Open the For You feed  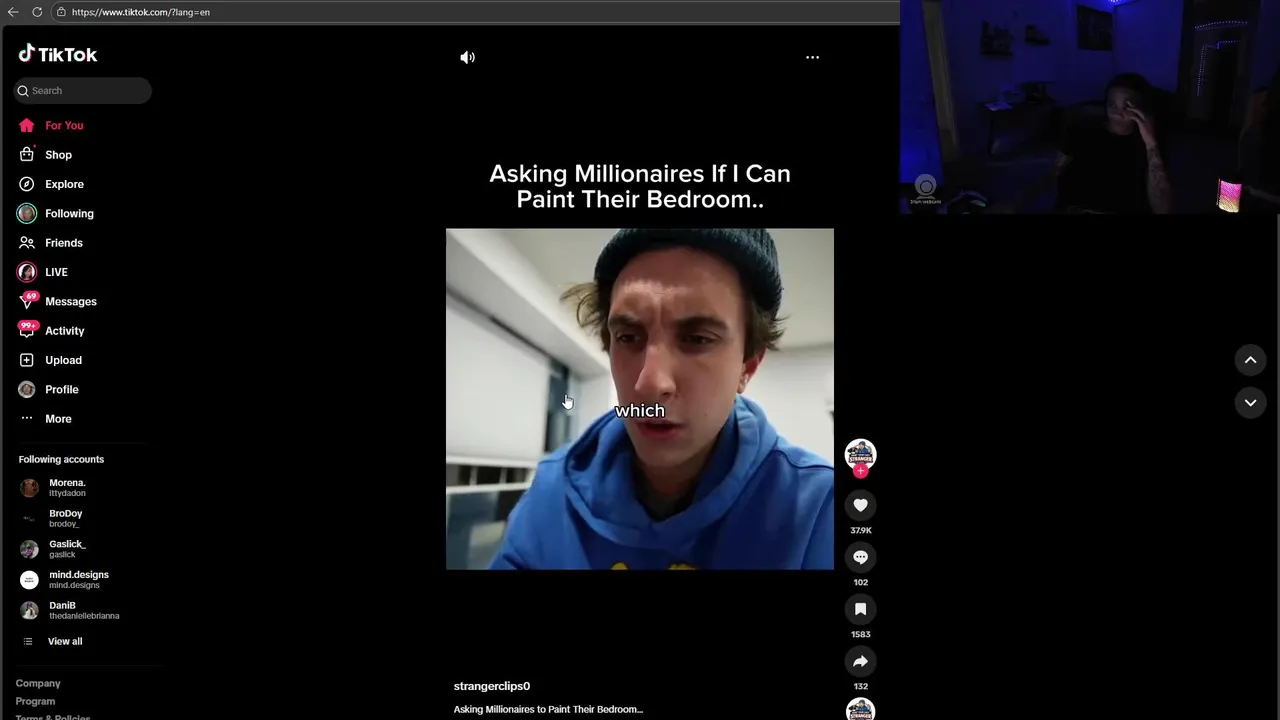coord(64,126)
